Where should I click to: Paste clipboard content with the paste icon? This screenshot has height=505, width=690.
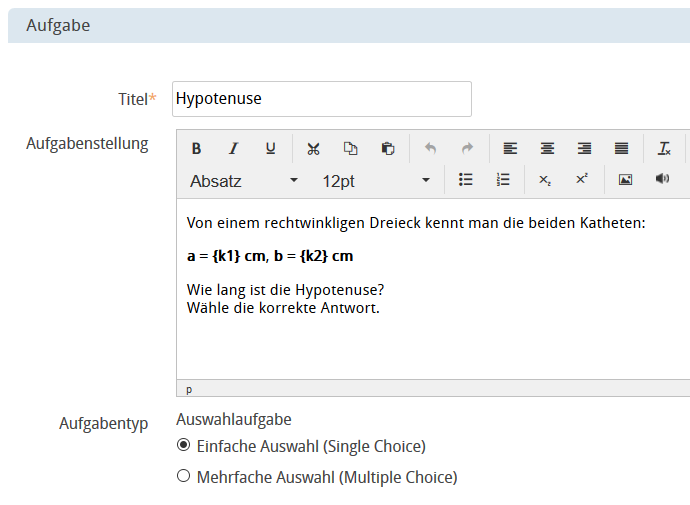point(388,149)
